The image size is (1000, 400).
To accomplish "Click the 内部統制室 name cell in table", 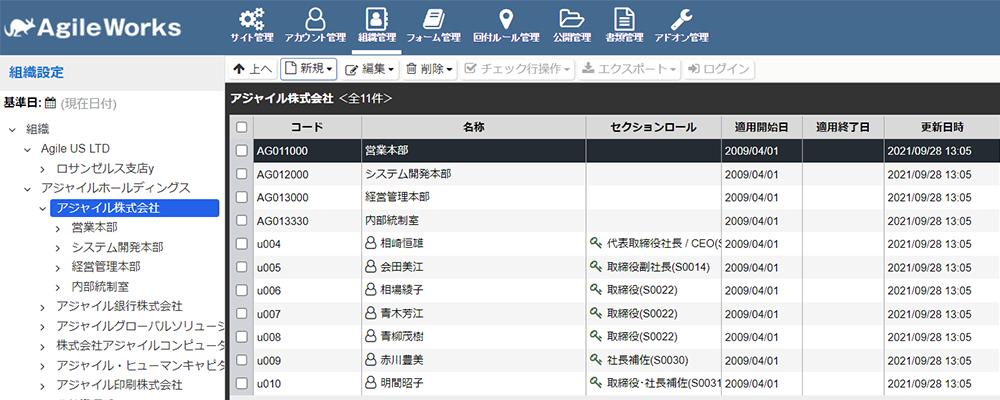I will (474, 220).
